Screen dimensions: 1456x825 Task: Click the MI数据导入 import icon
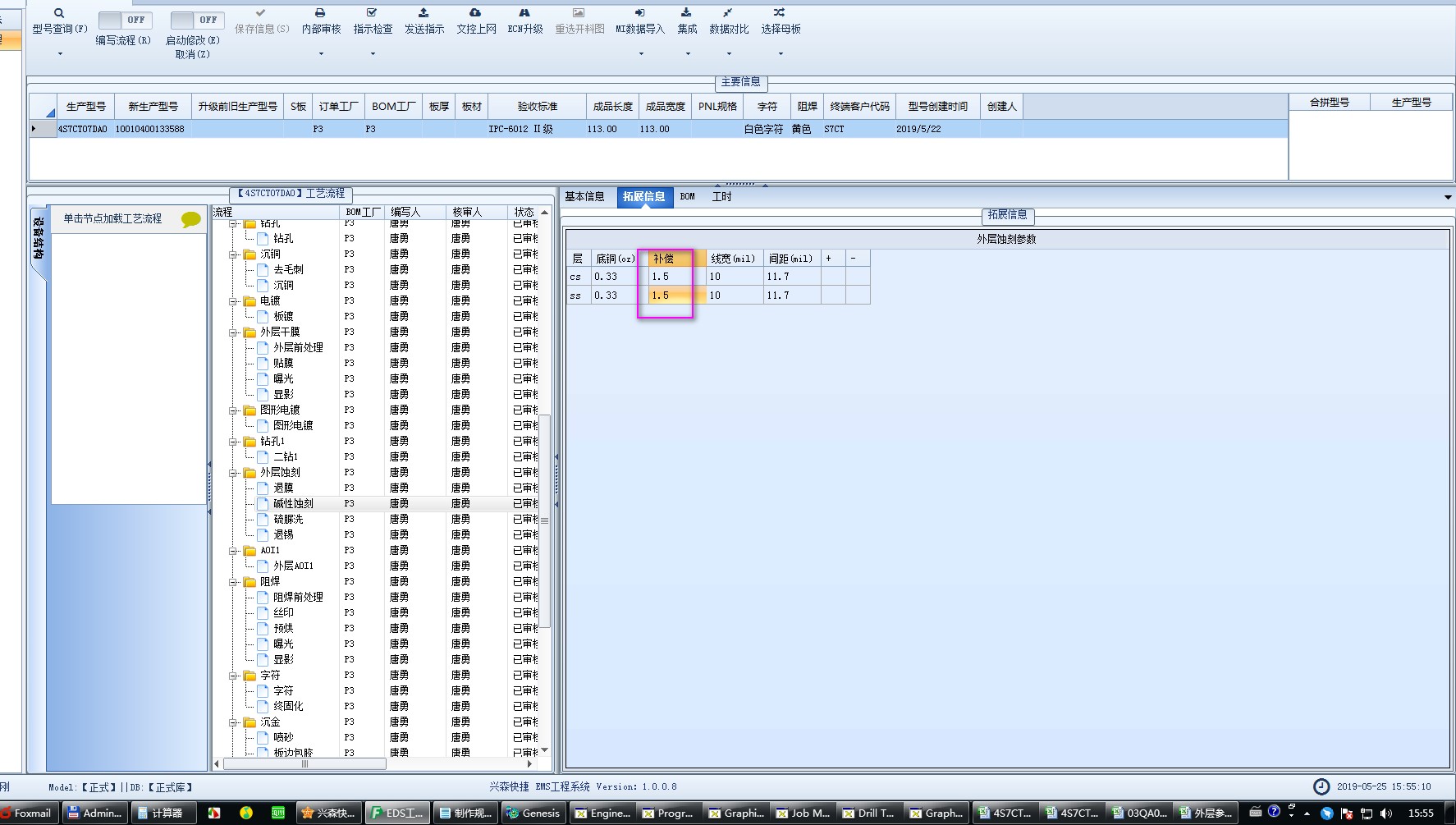[x=639, y=13]
